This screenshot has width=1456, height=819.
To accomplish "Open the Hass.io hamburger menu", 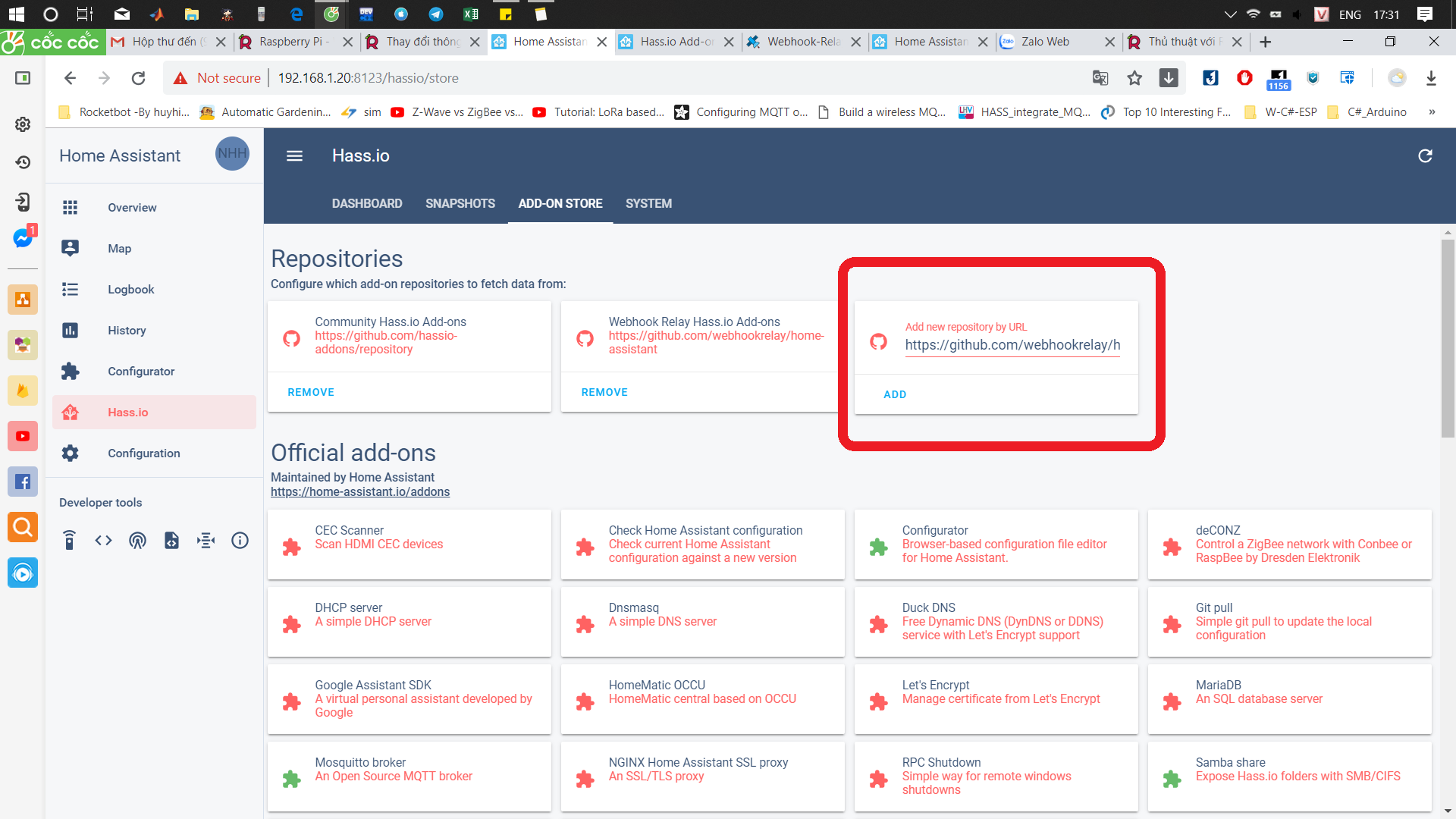I will click(294, 155).
